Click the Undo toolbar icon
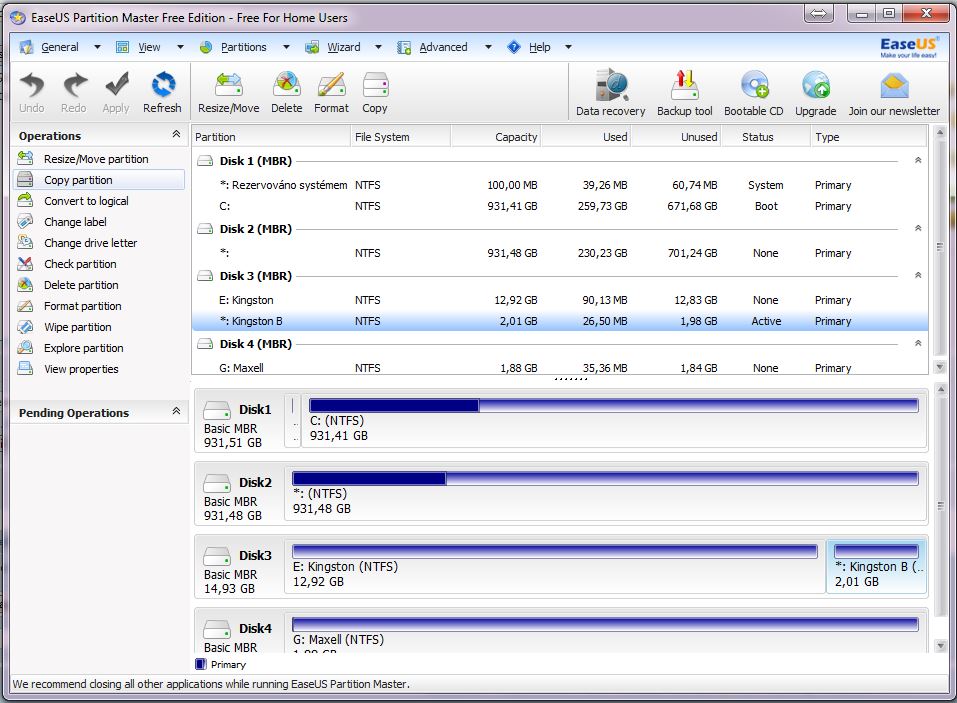This screenshot has width=957, height=703. point(32,85)
